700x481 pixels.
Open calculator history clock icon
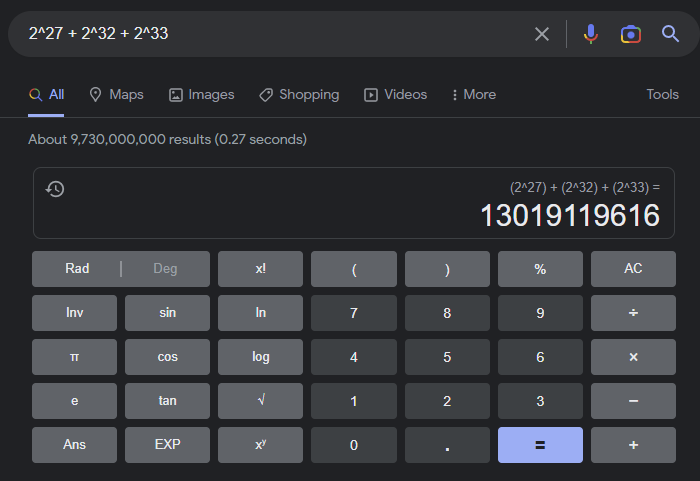point(56,189)
